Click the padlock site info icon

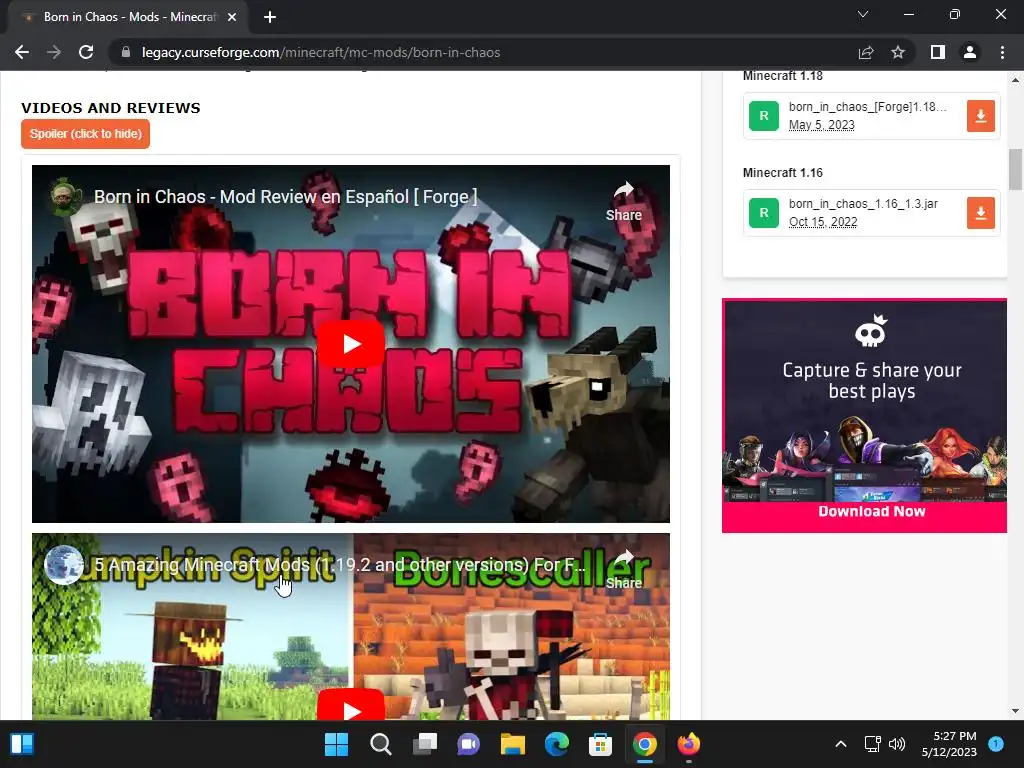126,52
